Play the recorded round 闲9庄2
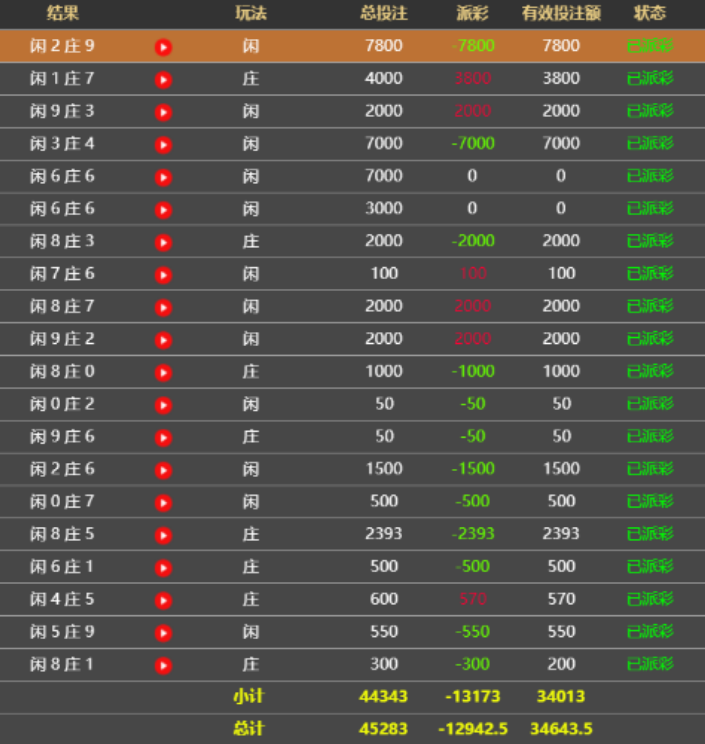This screenshot has width=705, height=744. pos(163,340)
